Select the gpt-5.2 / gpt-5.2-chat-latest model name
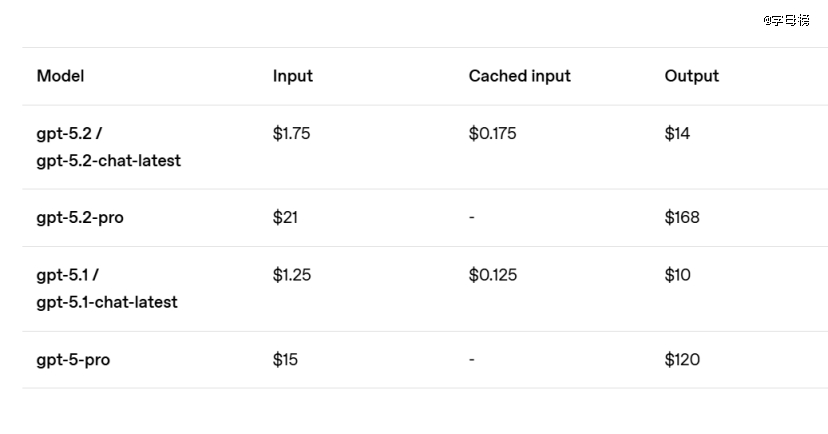This screenshot has width=828, height=434. tap(108, 147)
